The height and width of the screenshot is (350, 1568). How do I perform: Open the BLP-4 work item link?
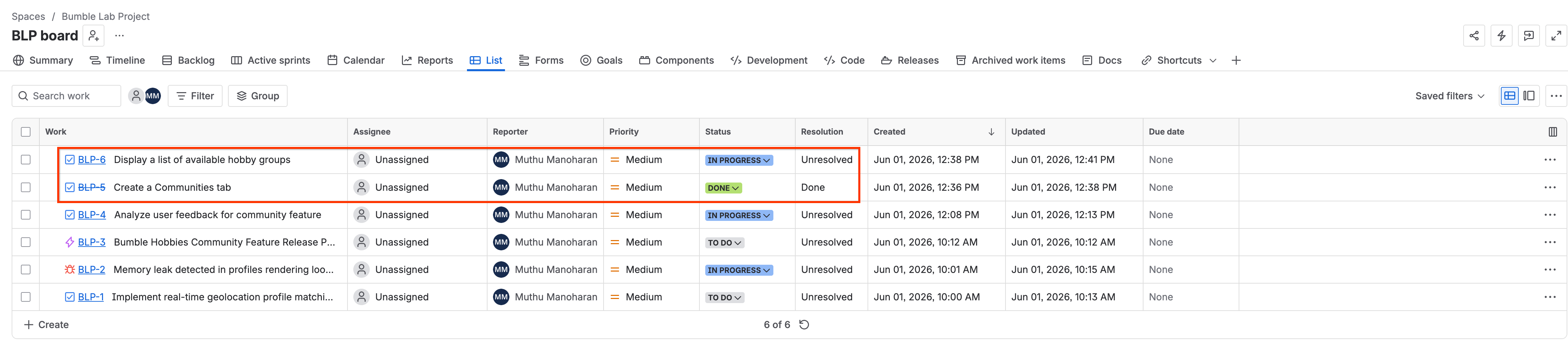91,215
